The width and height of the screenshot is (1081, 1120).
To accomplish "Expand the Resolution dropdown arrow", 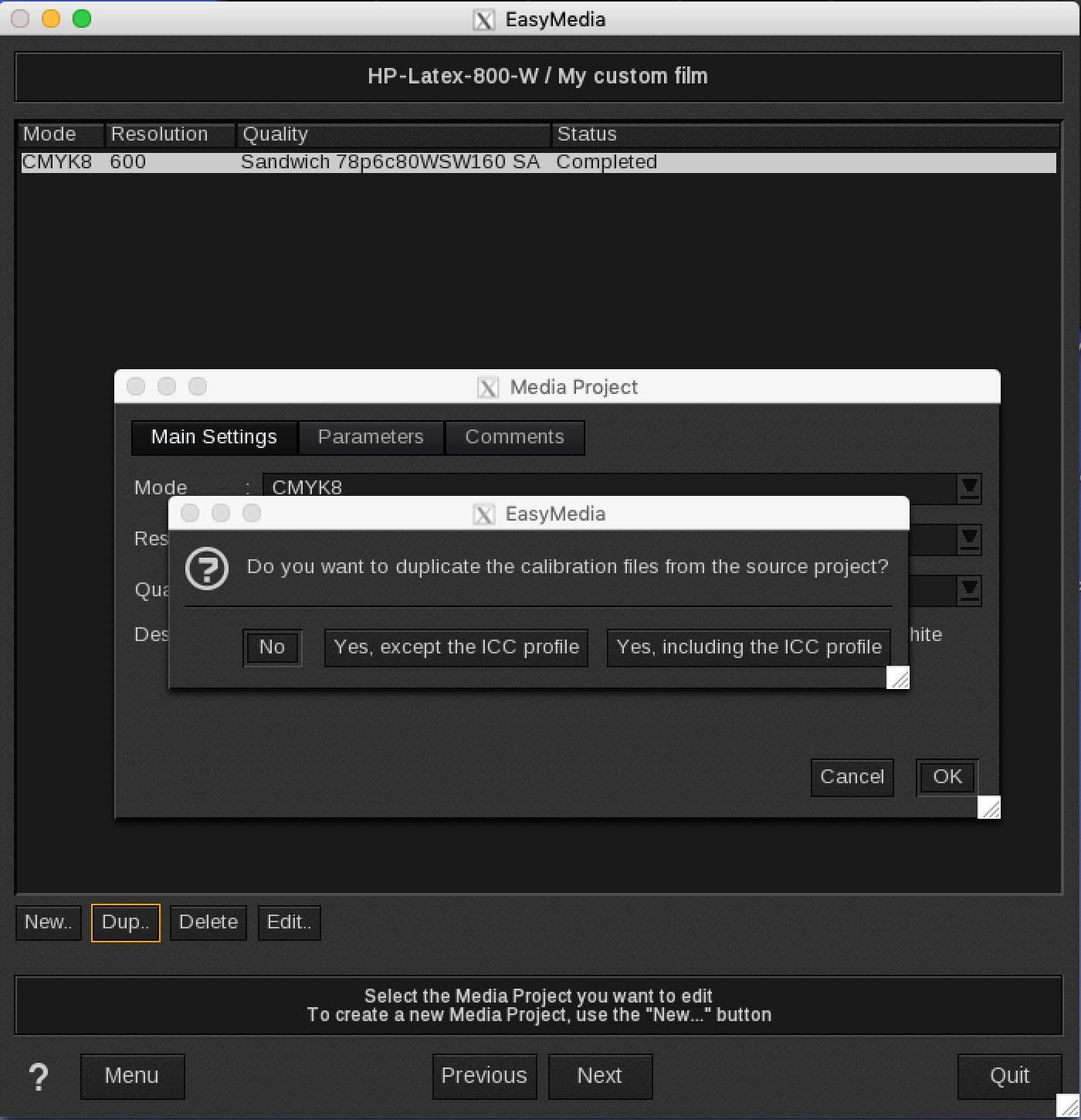I will coord(969,538).
